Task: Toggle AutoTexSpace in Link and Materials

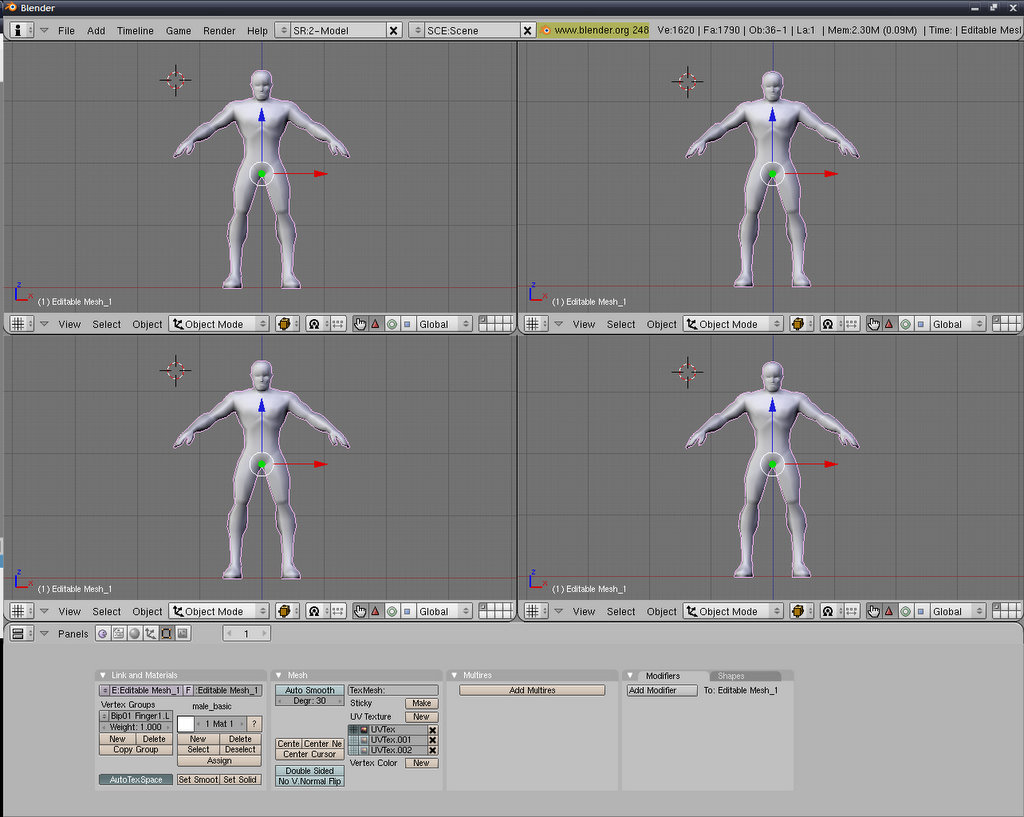Action: coord(135,779)
